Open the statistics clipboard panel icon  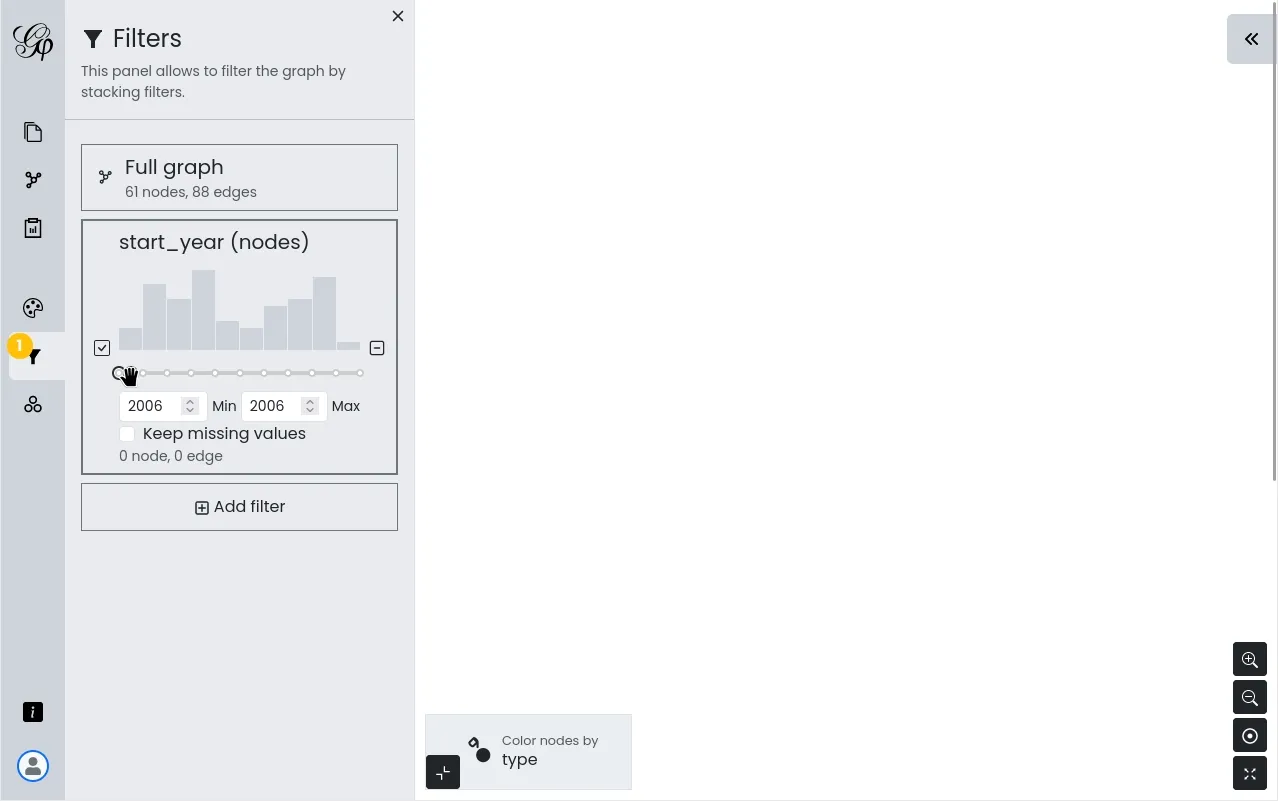33,228
